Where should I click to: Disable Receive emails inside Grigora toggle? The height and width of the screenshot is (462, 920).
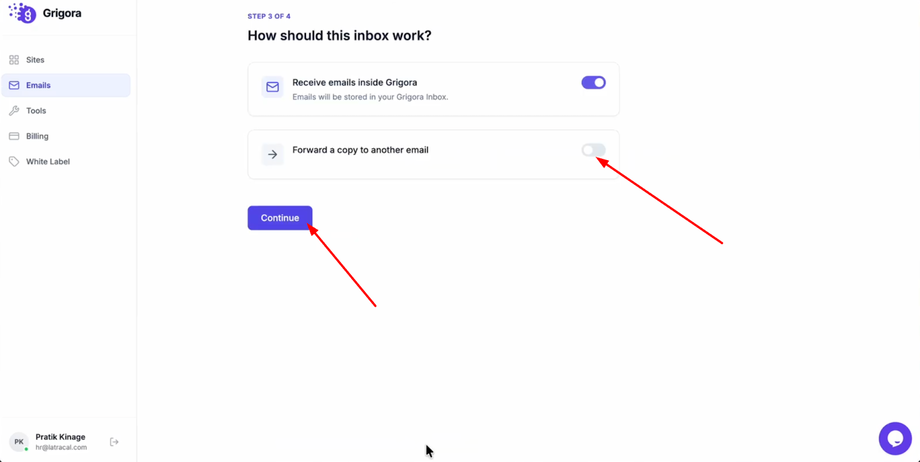pos(593,83)
